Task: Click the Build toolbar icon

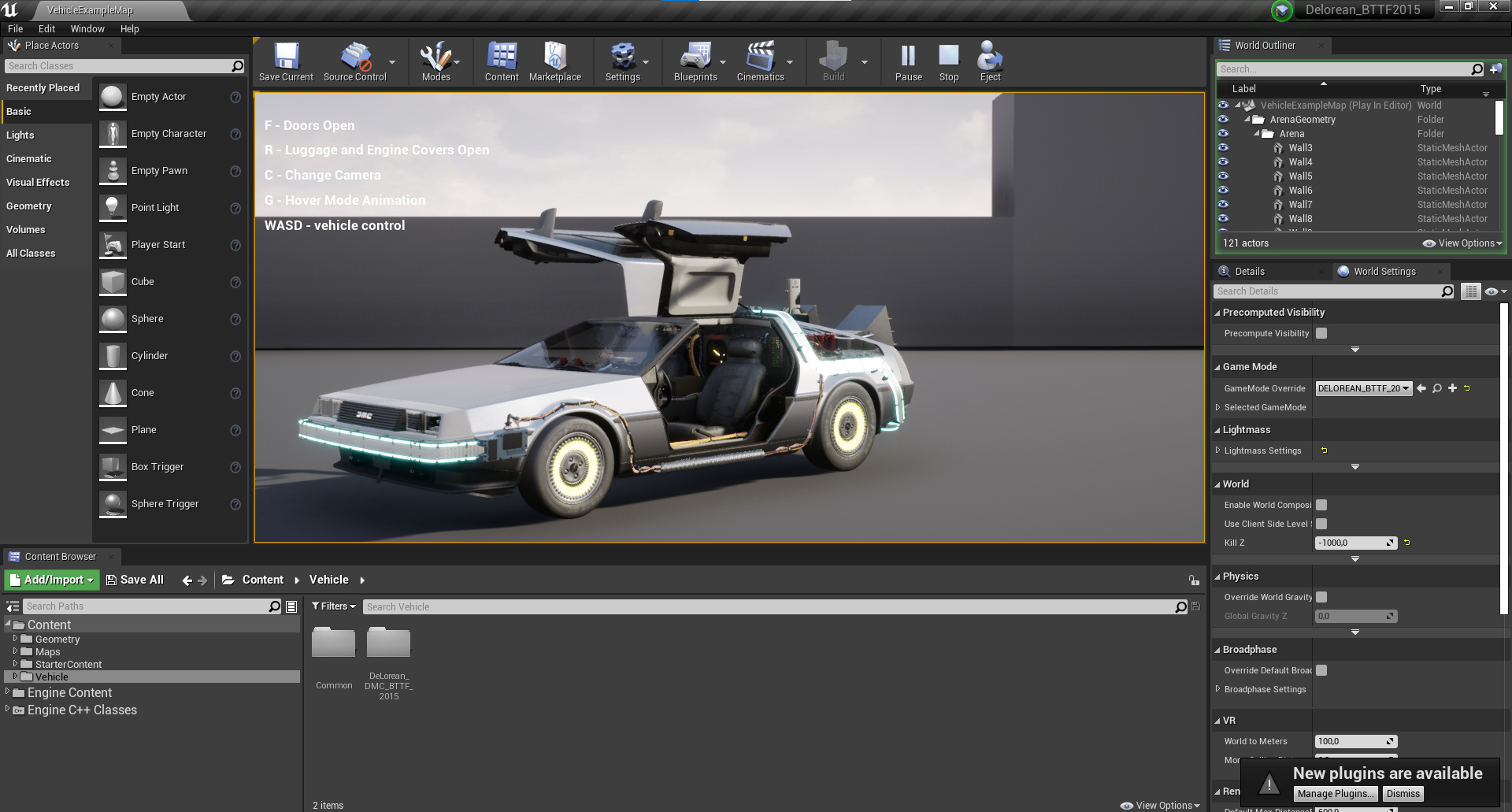Action: [833, 61]
